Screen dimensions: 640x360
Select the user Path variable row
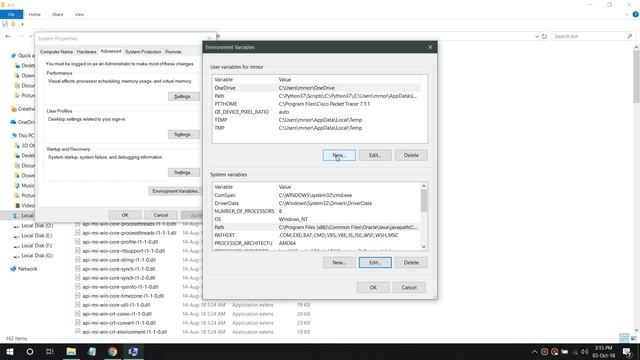(x=316, y=96)
